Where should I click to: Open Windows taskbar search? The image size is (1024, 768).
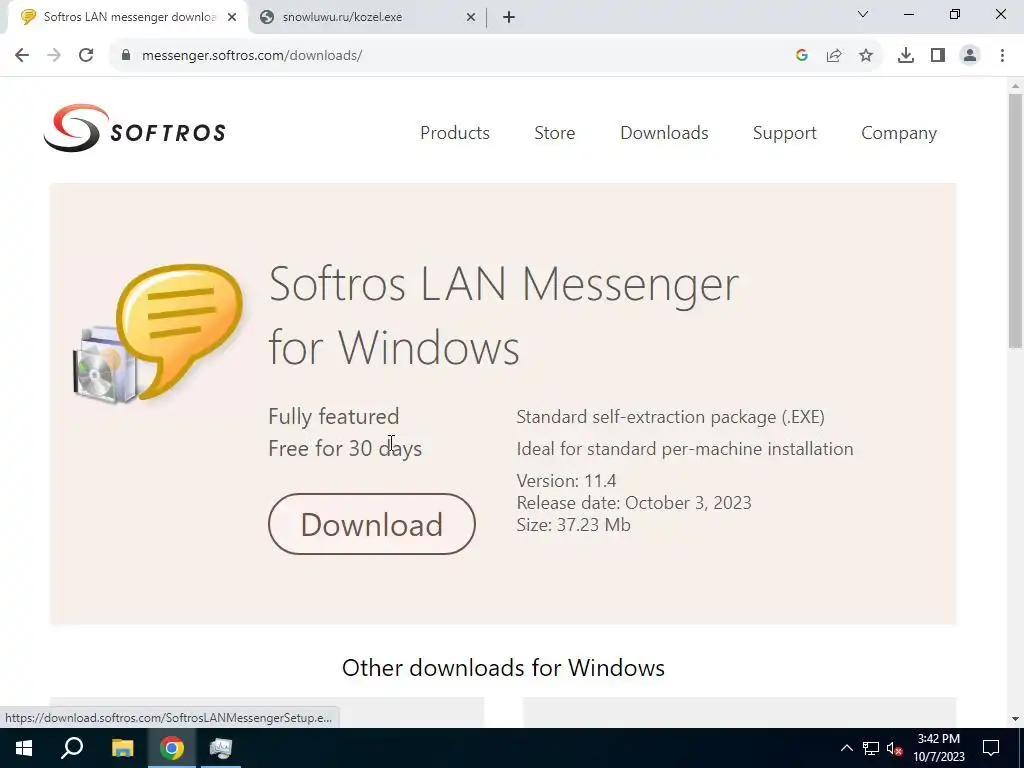point(72,748)
